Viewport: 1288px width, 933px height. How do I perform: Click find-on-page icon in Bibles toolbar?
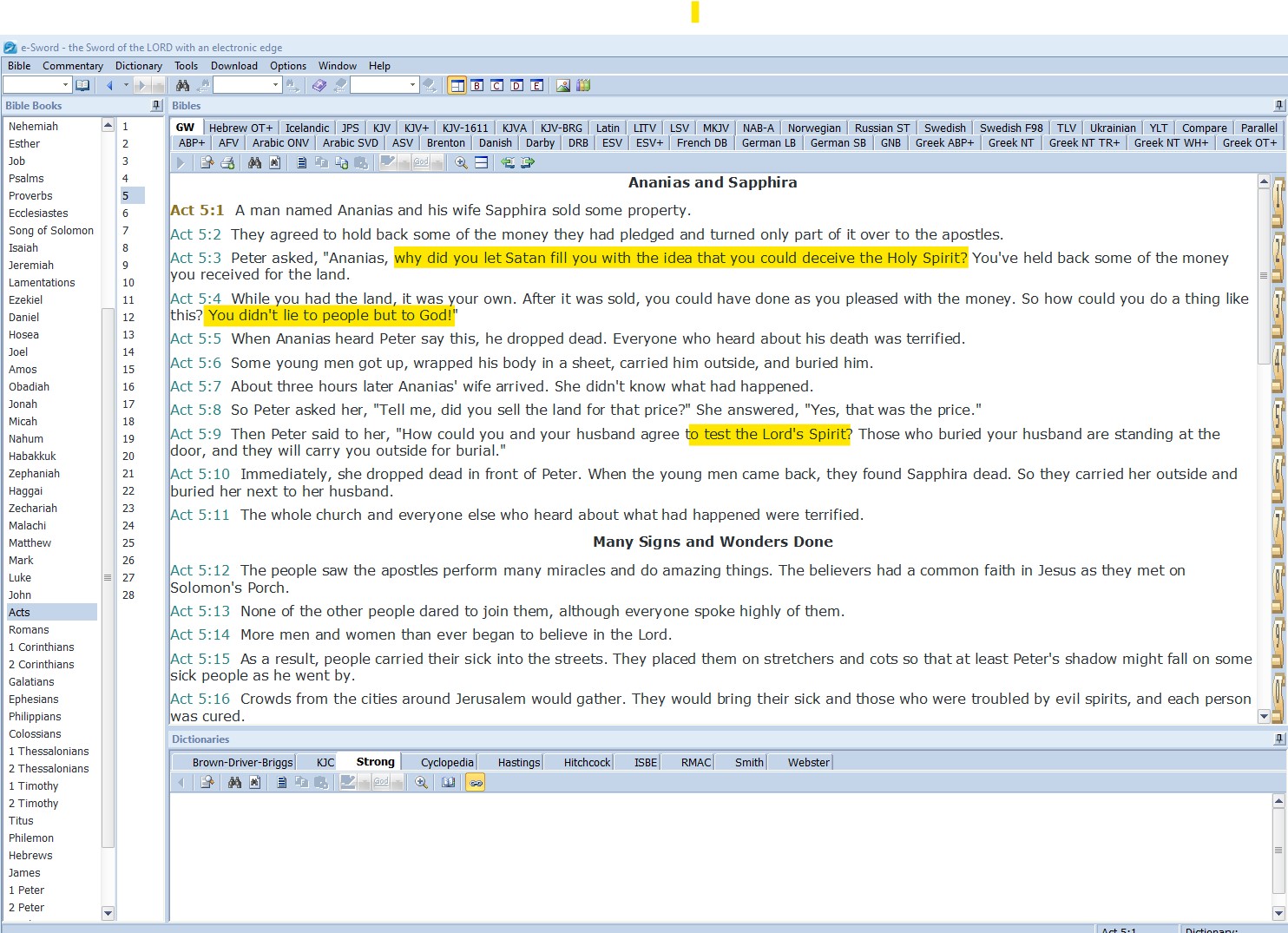click(274, 162)
